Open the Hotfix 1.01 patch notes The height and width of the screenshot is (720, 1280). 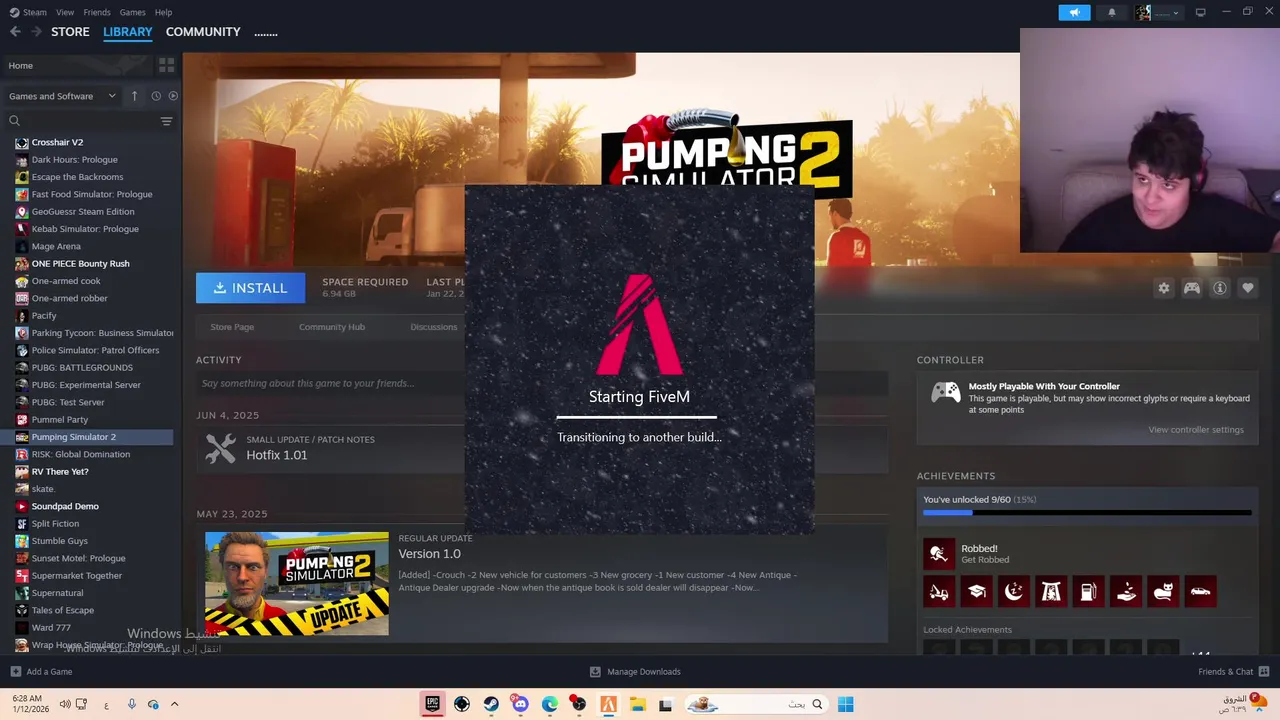point(277,455)
